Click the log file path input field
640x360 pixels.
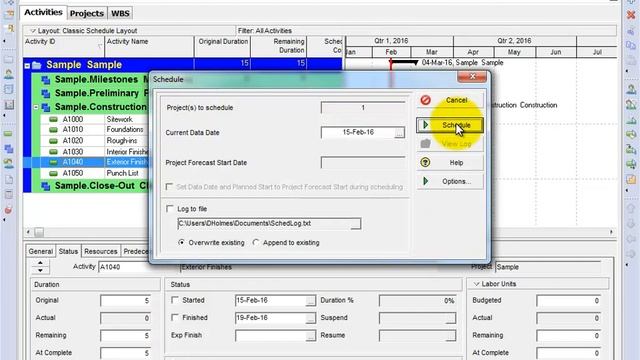pos(264,224)
